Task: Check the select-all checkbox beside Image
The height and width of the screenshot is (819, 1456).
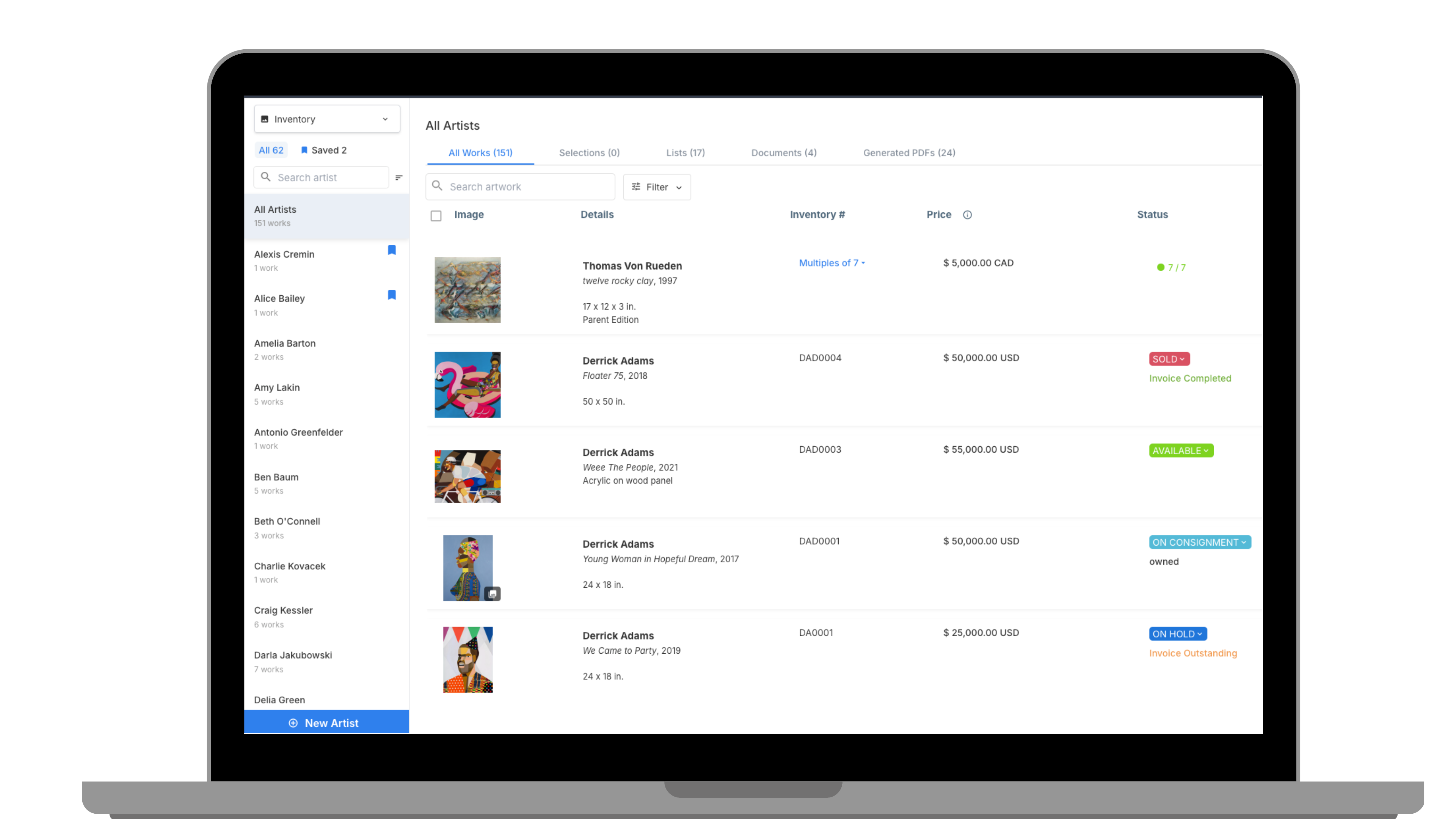Action: click(436, 215)
